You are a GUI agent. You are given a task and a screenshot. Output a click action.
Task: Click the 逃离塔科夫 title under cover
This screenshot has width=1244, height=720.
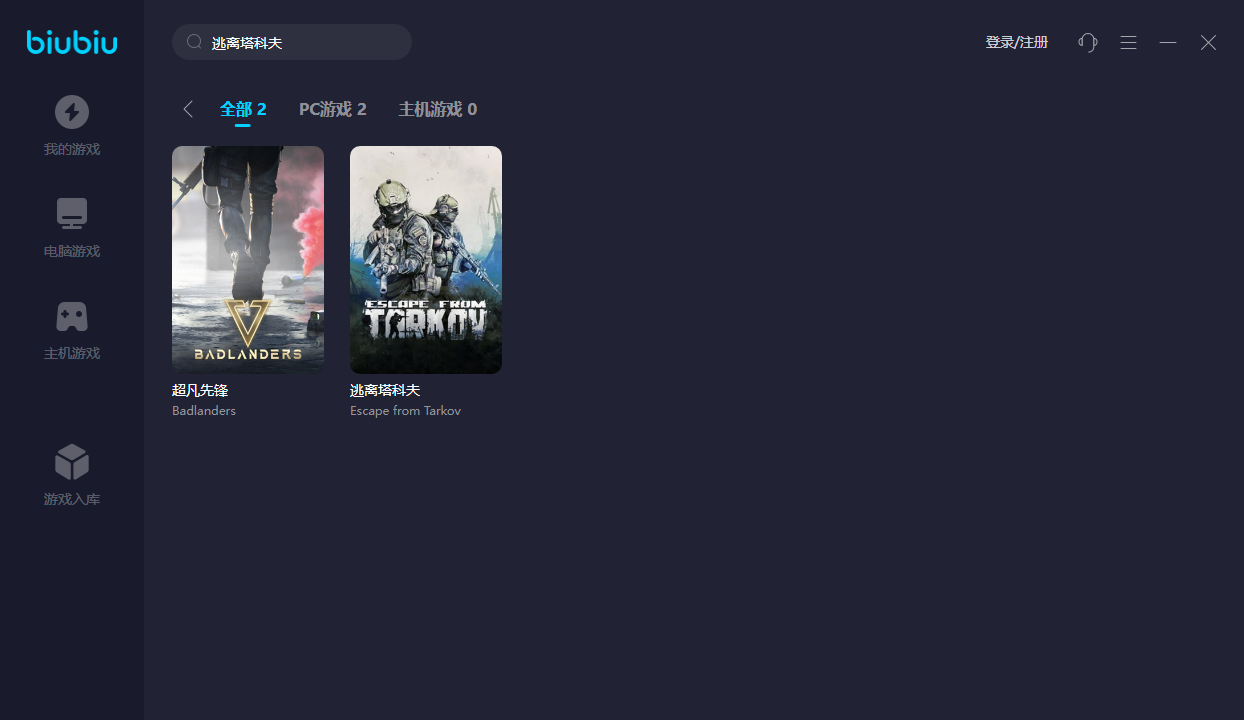point(385,390)
